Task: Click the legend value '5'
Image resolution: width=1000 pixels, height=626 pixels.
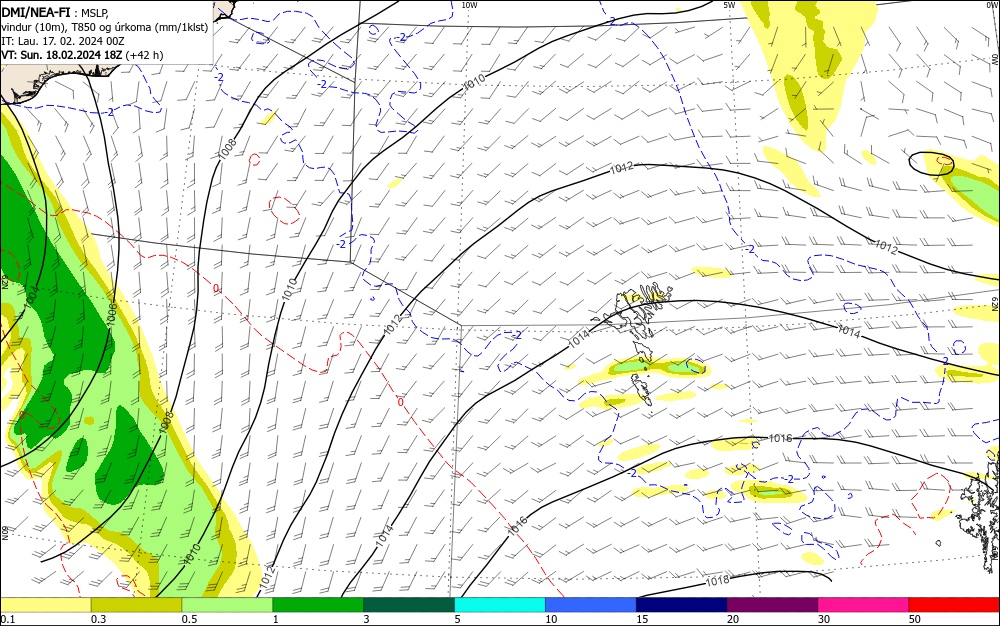Action: (x=457, y=619)
